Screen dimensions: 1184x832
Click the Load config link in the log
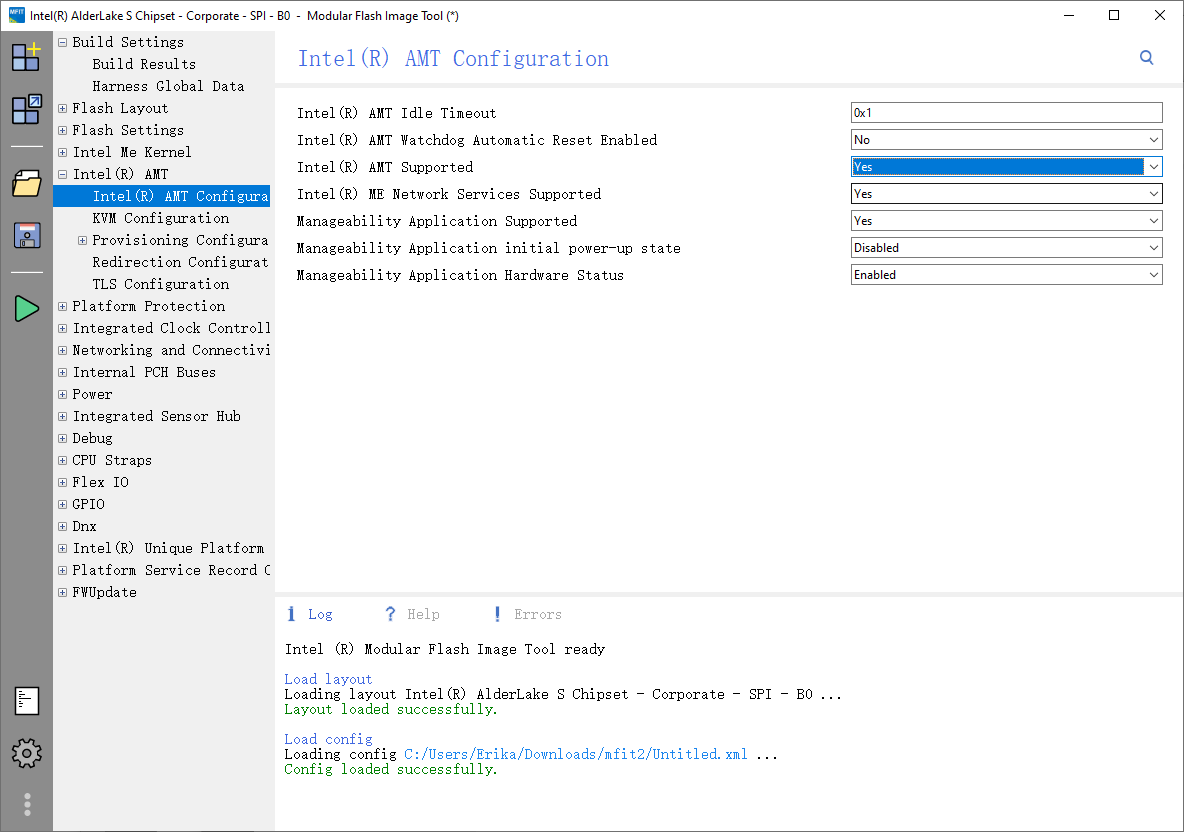(x=328, y=738)
